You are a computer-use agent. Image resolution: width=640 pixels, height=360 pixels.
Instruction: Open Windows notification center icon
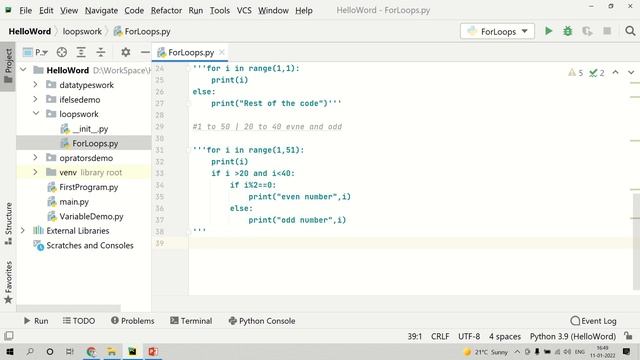pos(627,351)
